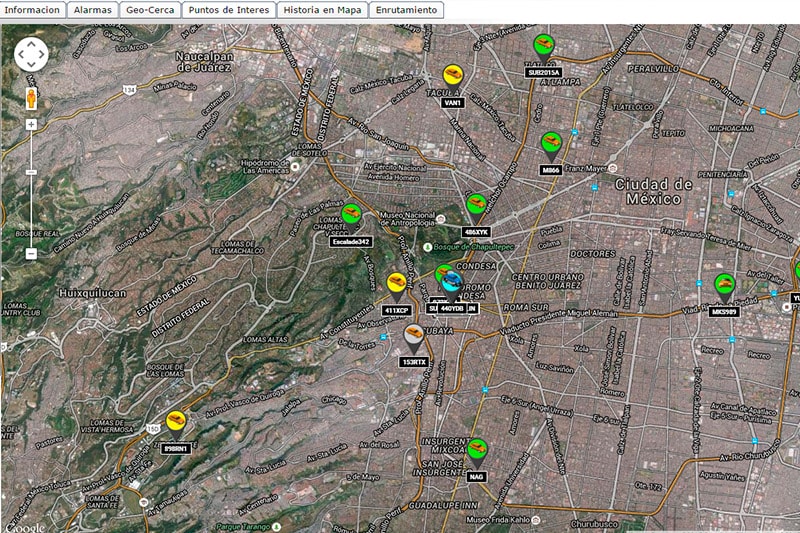800x533 pixels.
Task: Open the Informacion tab
Action: pyautogui.click(x=32, y=10)
